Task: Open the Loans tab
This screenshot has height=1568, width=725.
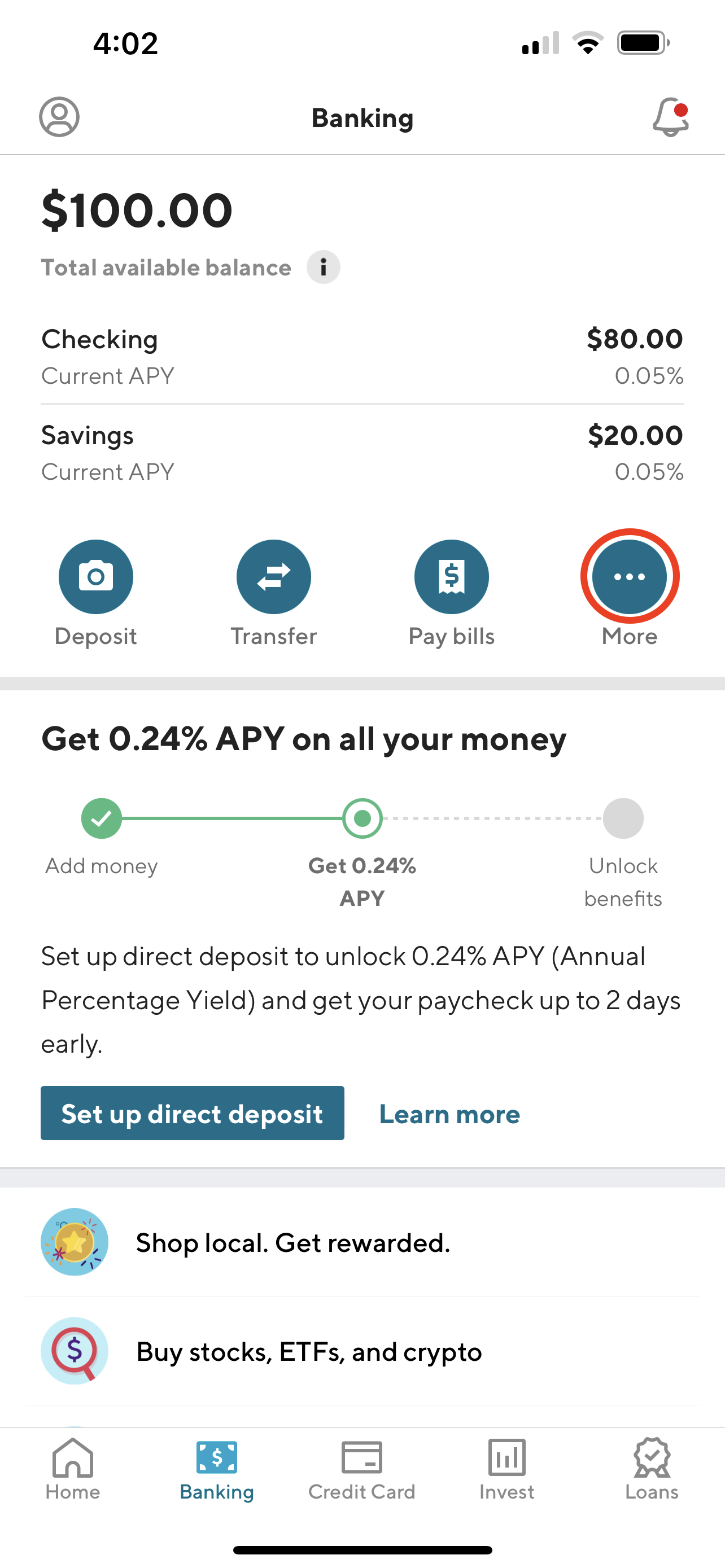Action: point(652,1468)
